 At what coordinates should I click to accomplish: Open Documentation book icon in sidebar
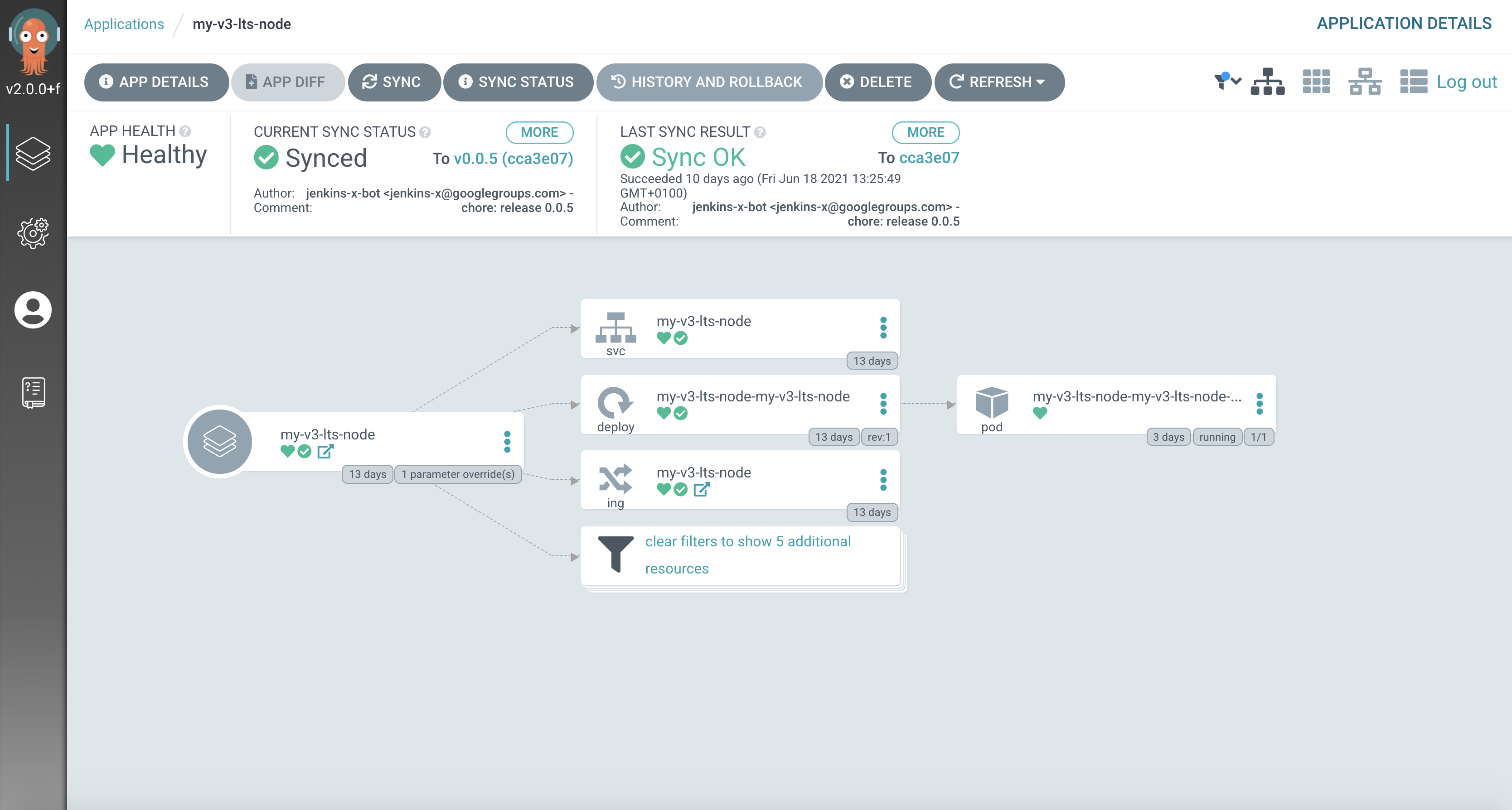point(33,392)
